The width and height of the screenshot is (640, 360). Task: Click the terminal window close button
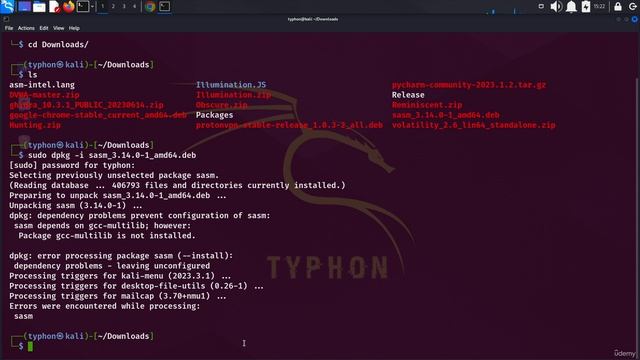coord(634,19)
